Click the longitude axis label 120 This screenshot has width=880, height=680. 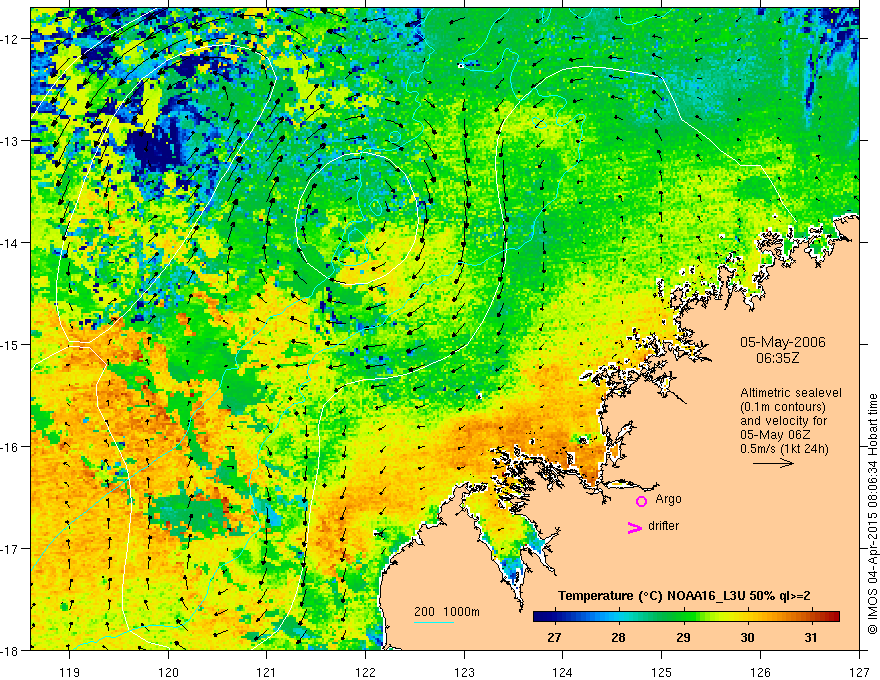click(x=168, y=672)
